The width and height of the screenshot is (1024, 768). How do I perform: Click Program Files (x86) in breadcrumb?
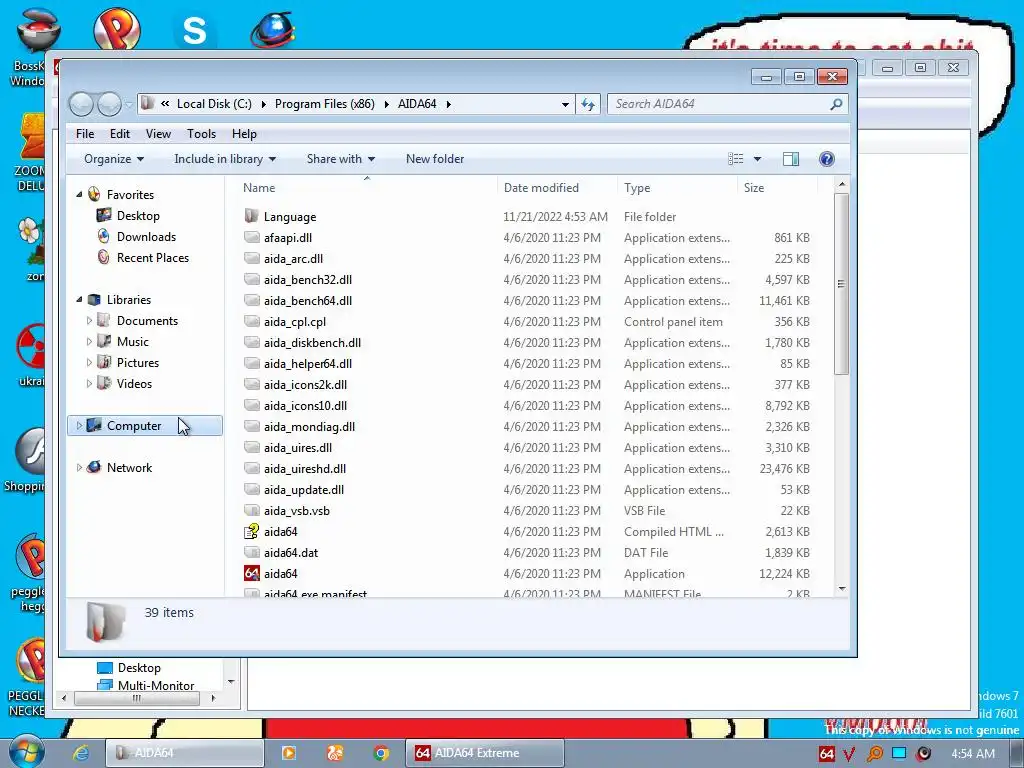pyautogui.click(x=325, y=104)
